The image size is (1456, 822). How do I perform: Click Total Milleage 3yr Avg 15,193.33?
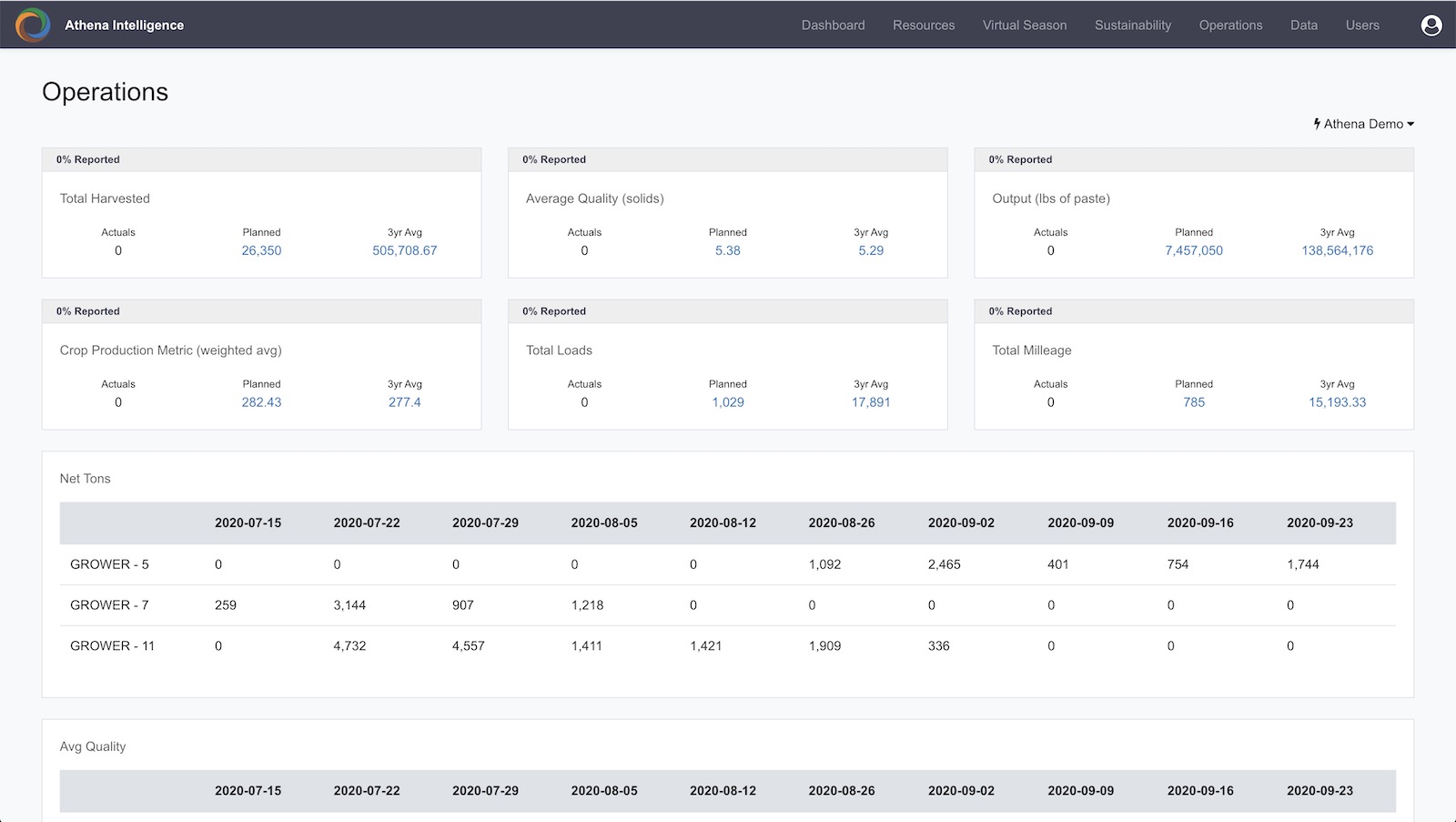coord(1338,402)
